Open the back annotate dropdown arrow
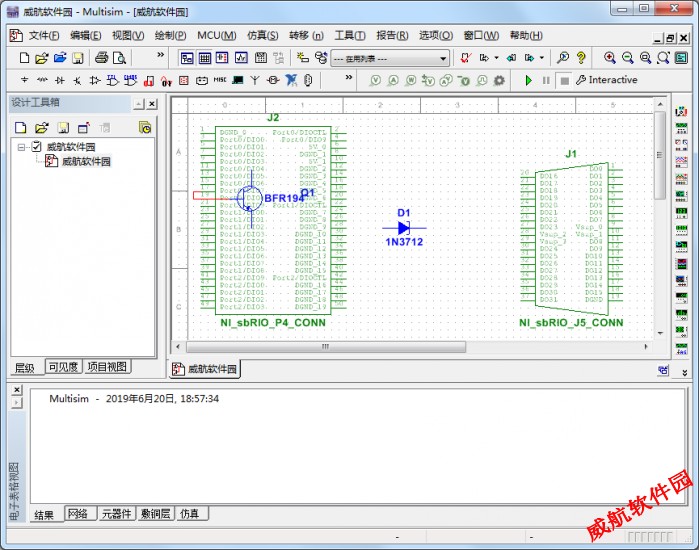 pos(496,58)
